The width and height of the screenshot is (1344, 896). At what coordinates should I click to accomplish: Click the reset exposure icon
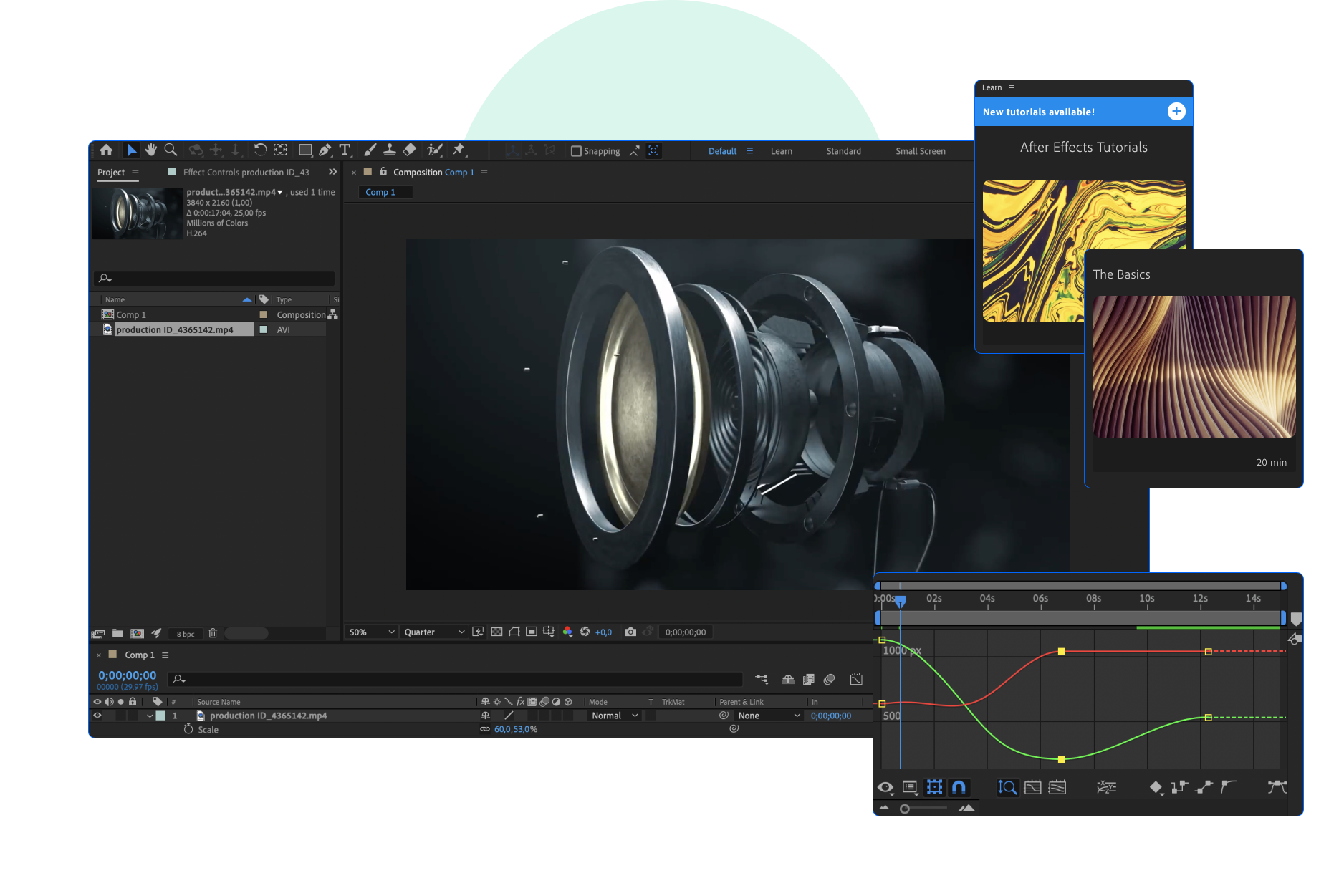[585, 632]
